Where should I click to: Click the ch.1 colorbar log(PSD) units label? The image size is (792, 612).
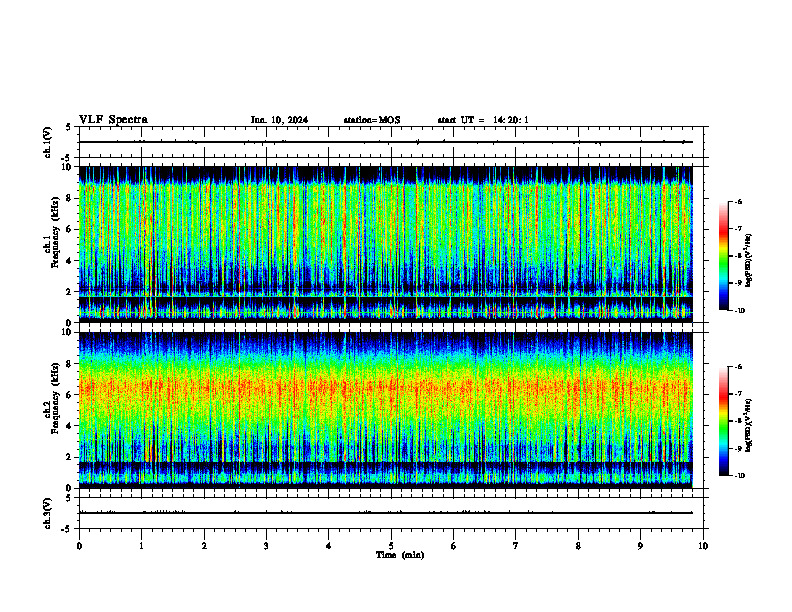(749, 261)
